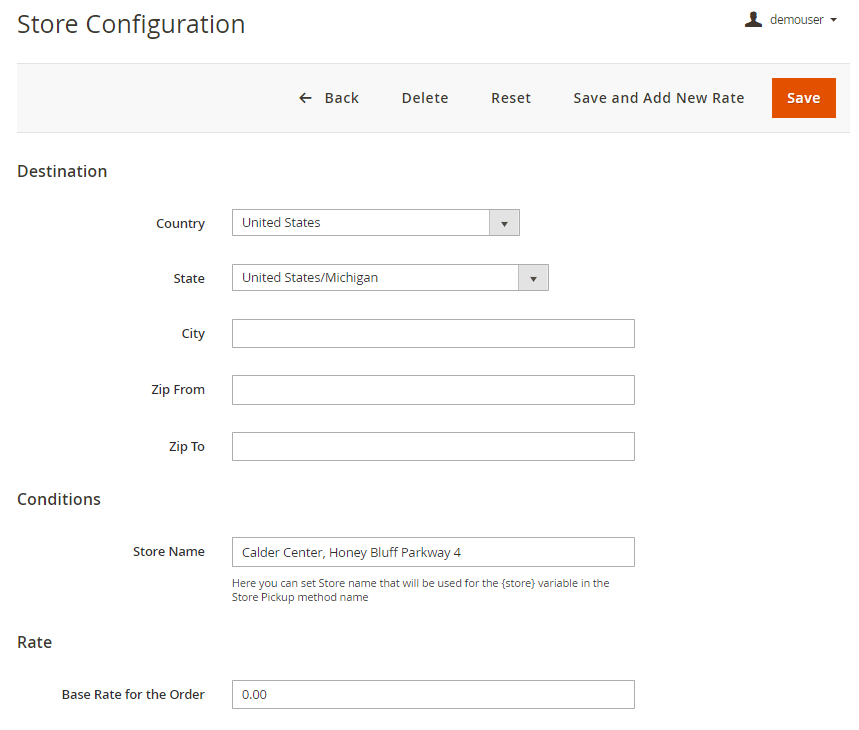Click the user avatar icon

(753, 19)
